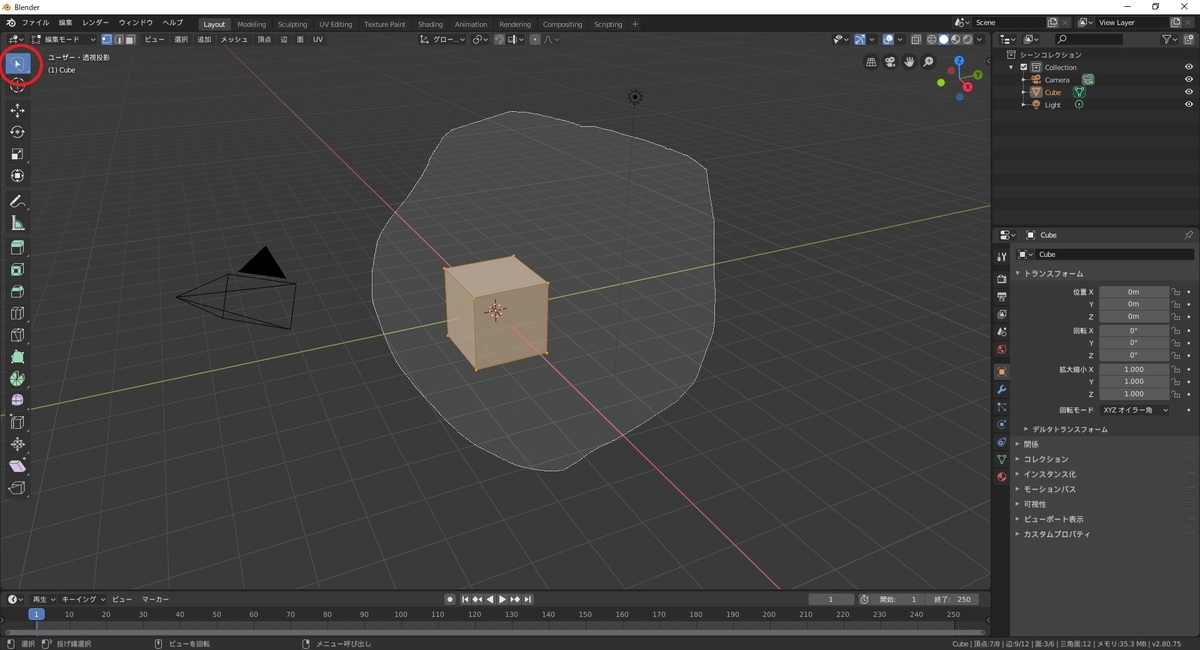This screenshot has height=650, width=1200.
Task: Enable face select mode
Action: pos(129,39)
